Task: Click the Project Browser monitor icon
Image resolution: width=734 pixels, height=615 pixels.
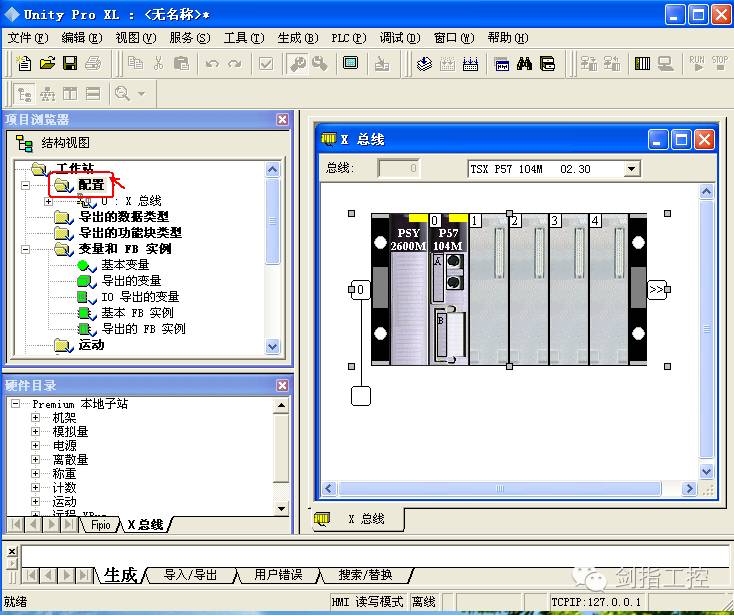Action: tap(350, 63)
